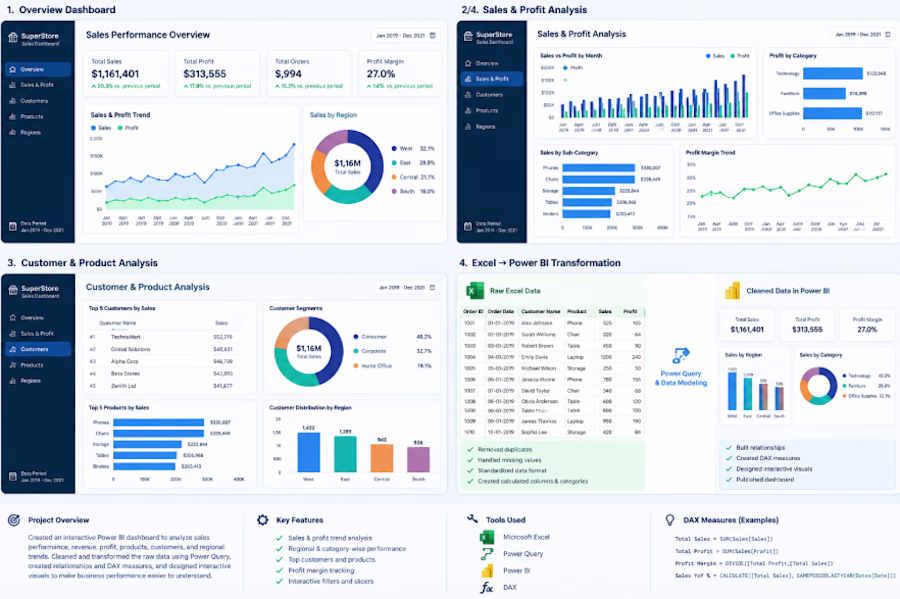Click the Total Profit $313,555 card in Overview
The image size is (900, 599).
point(218,73)
